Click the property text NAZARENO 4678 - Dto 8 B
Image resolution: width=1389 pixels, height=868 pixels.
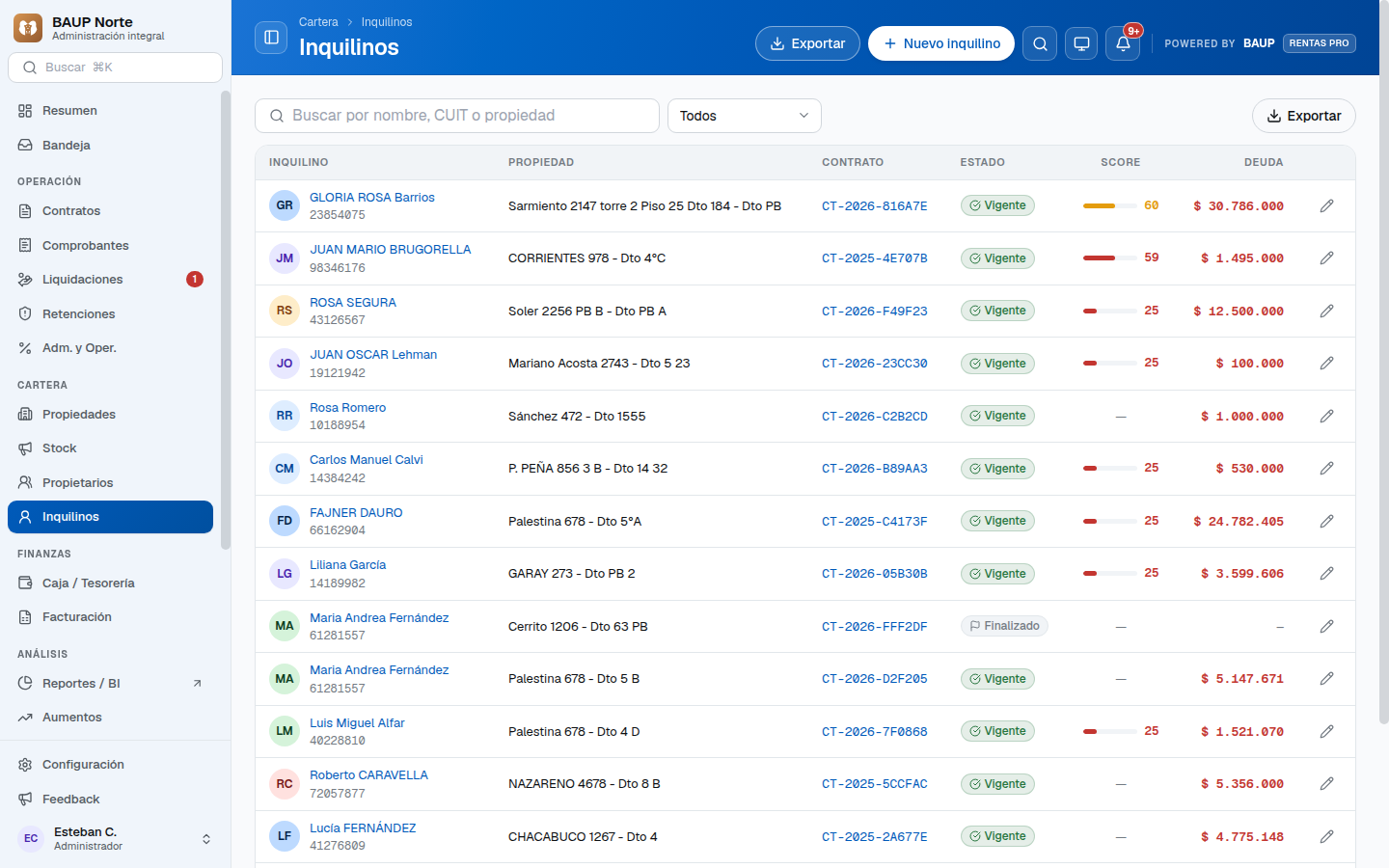click(x=585, y=784)
